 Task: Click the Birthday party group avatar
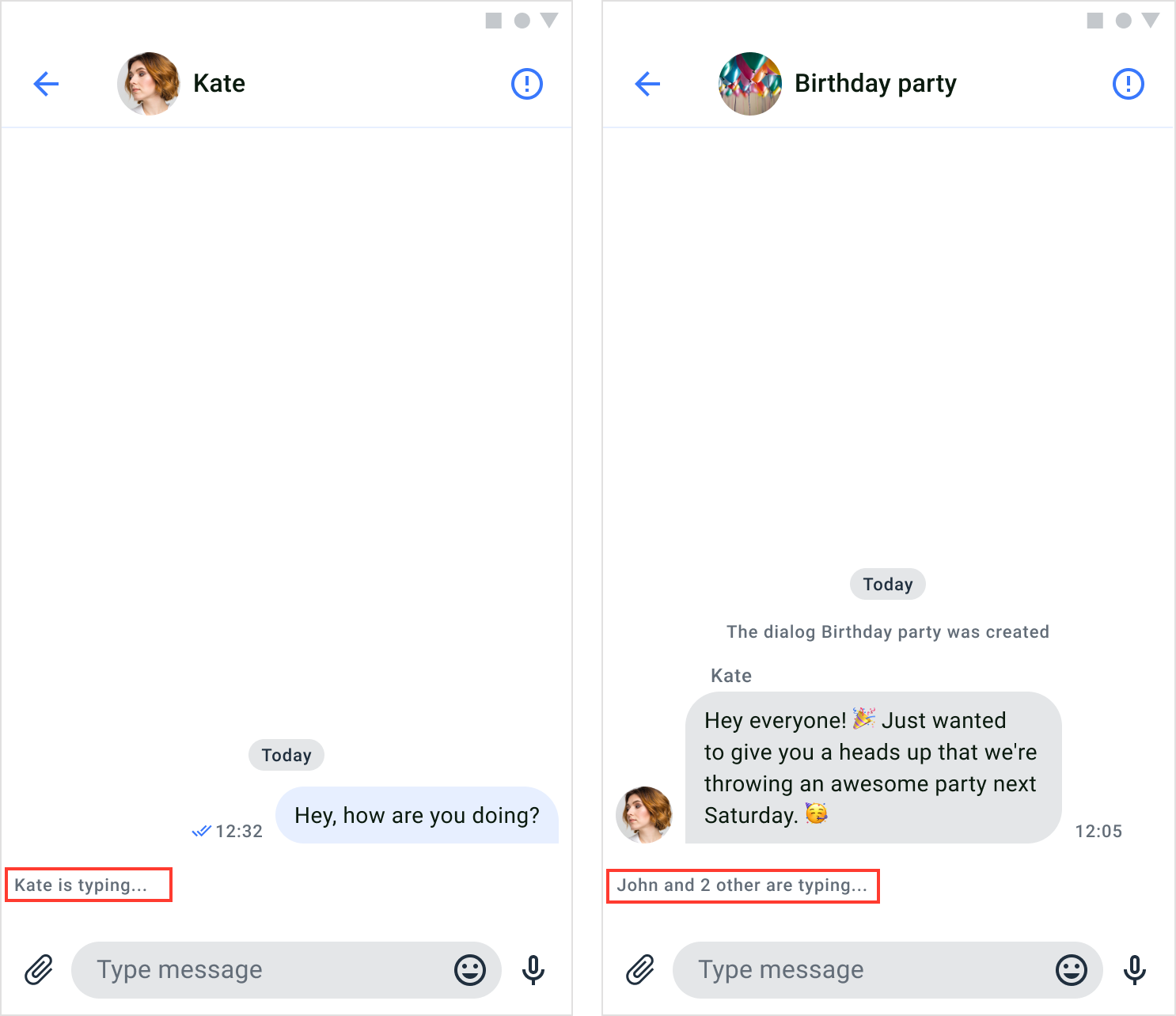[x=750, y=84]
